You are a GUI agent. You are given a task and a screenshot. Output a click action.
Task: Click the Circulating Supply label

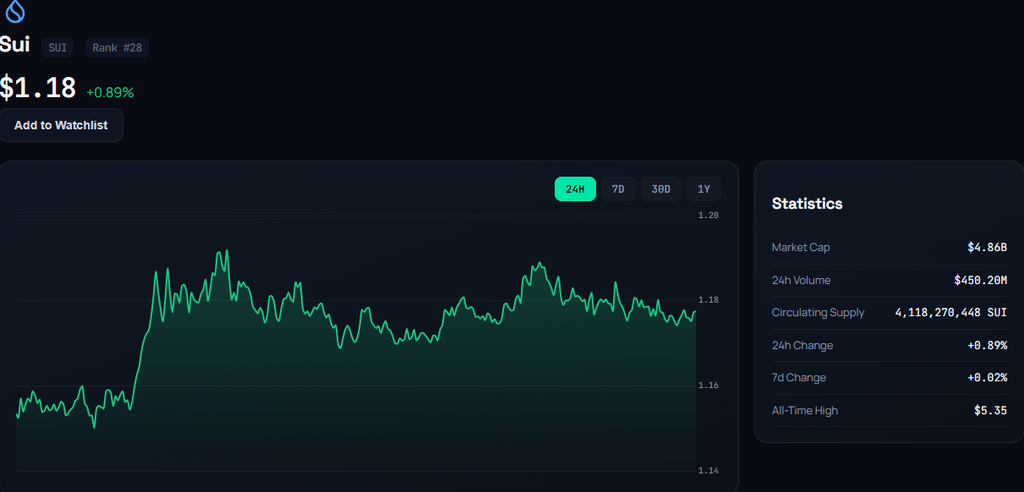coord(818,312)
